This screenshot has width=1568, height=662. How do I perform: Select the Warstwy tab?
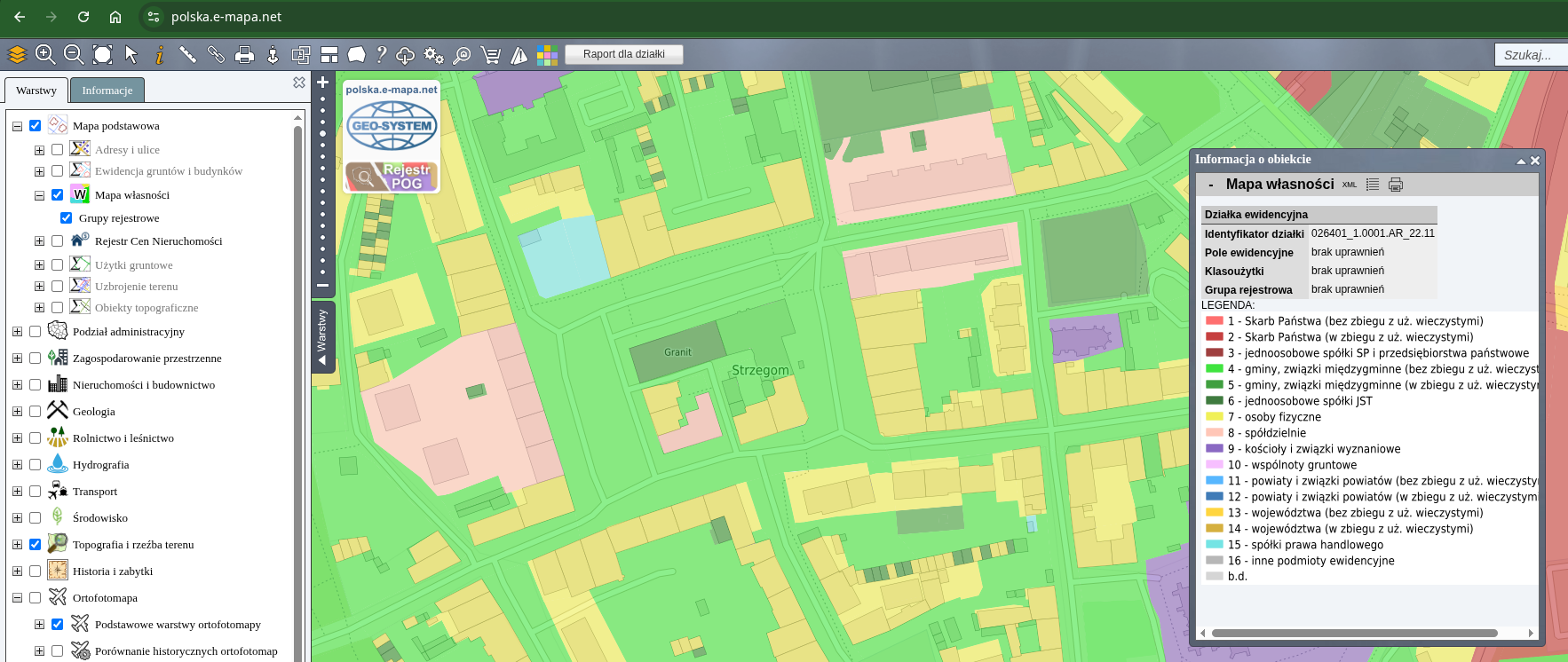[36, 91]
